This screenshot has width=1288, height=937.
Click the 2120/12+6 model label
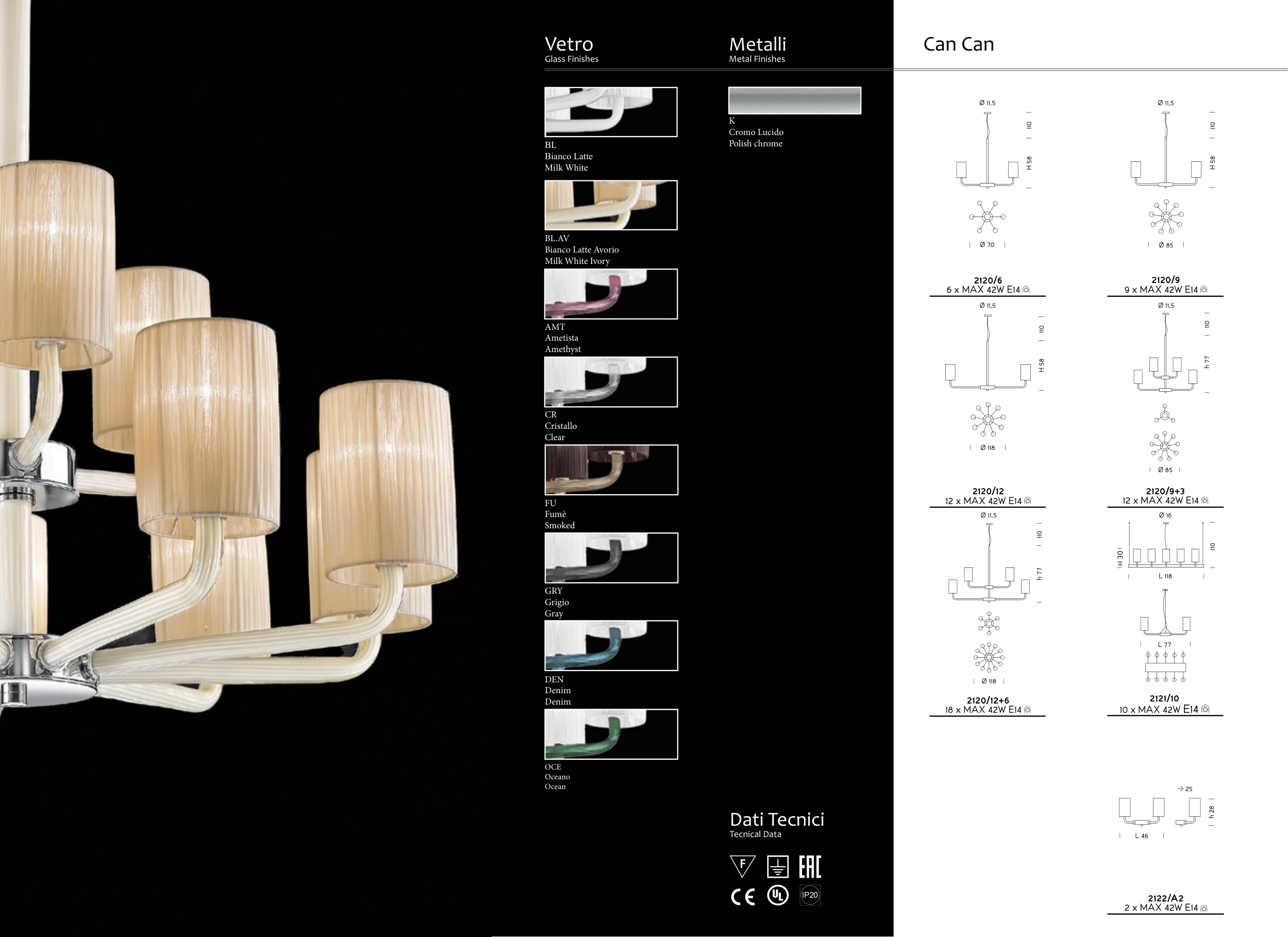[x=988, y=700]
